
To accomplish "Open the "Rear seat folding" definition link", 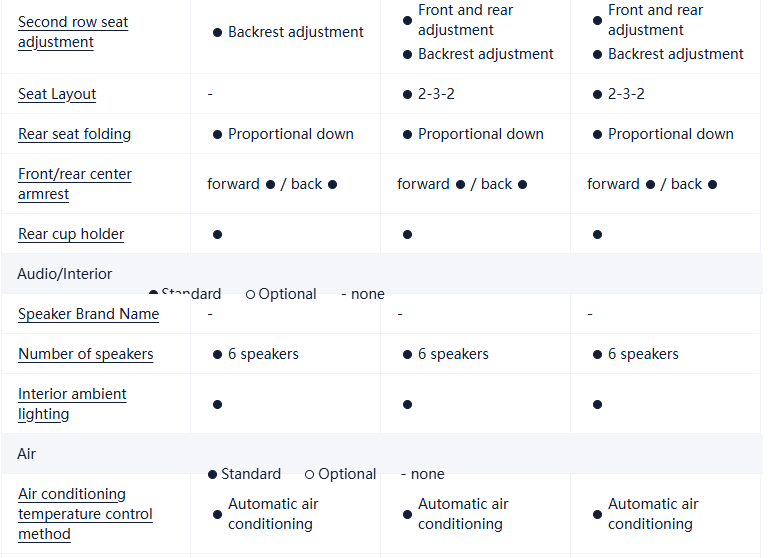I will coord(74,134).
